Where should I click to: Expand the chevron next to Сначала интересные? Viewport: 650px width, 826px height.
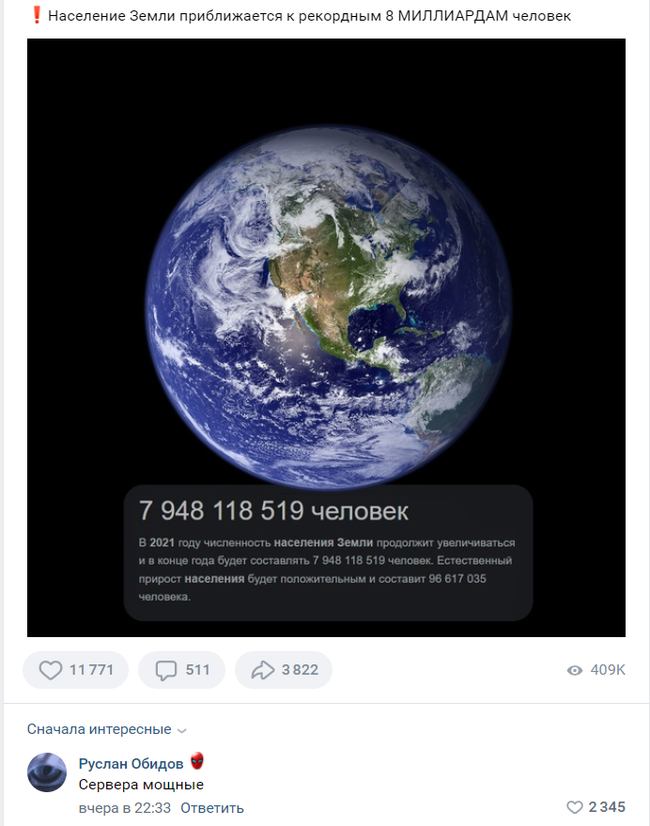point(182,730)
